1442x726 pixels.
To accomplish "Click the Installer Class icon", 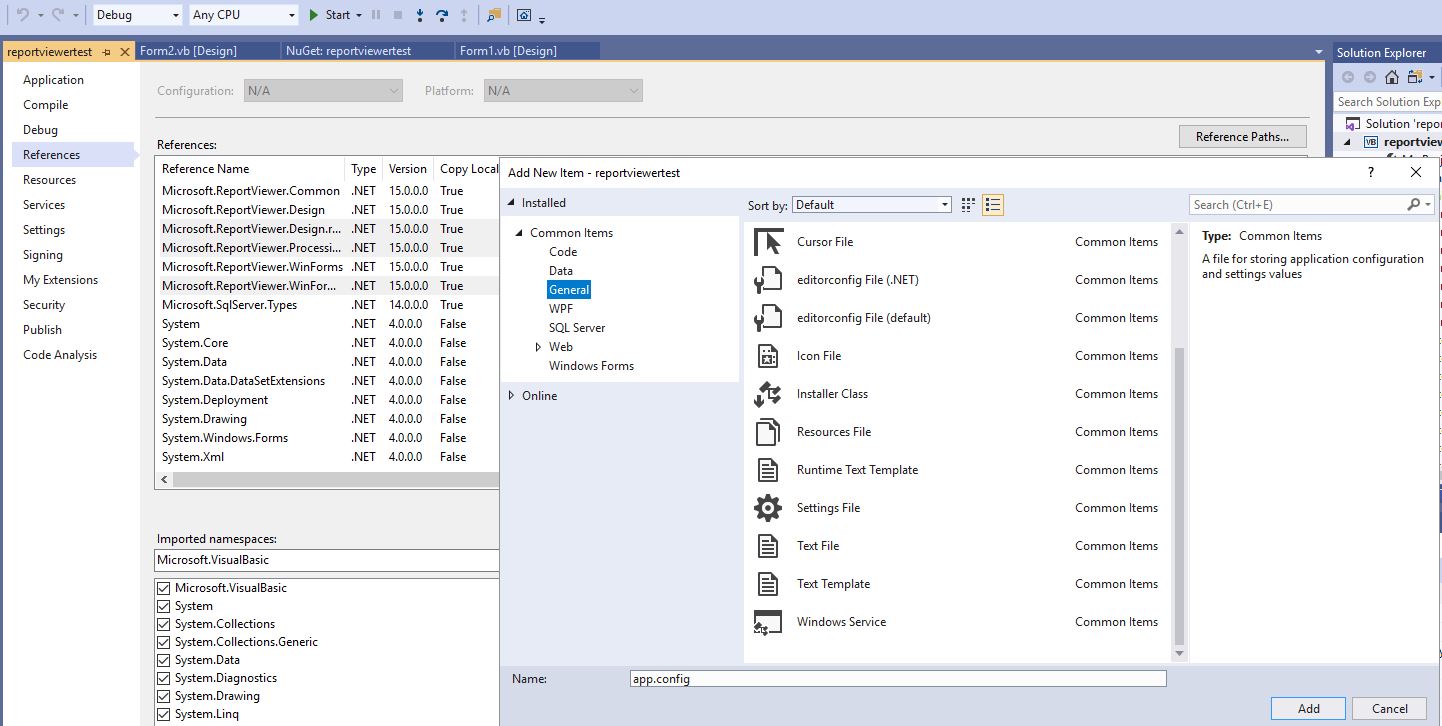I will 767,394.
